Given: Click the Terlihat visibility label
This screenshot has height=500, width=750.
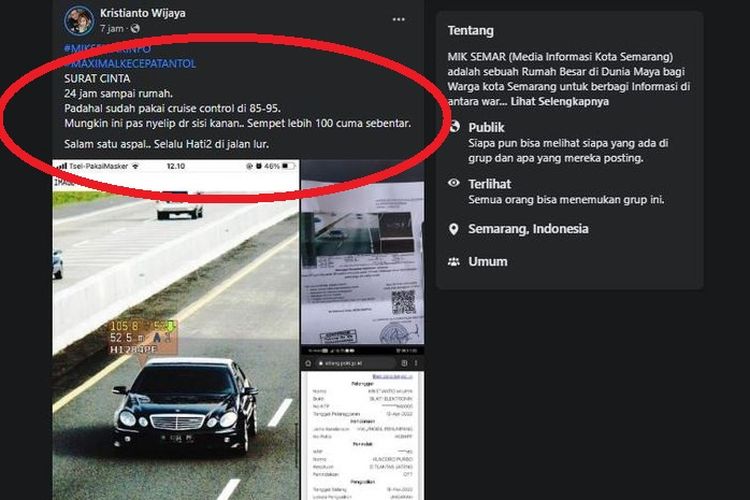Looking at the screenshot, I should 489,184.
